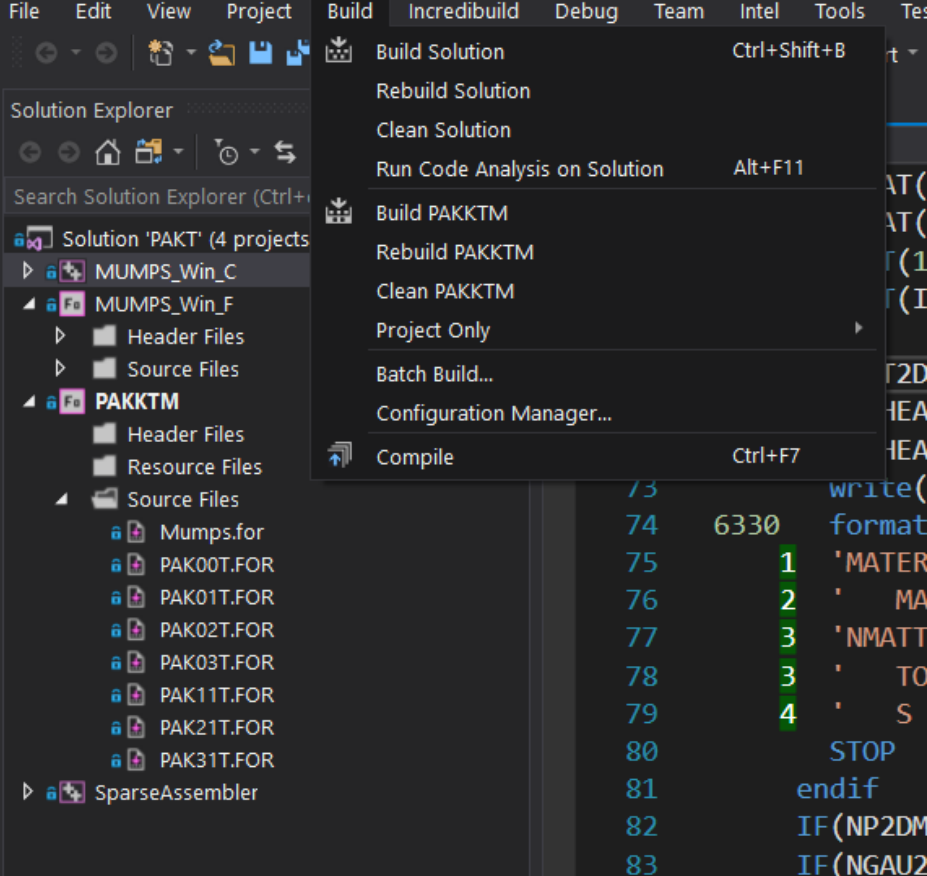The height and width of the screenshot is (876, 927).
Task: Expand the MUMPS_Win_C project node
Action: [27, 271]
